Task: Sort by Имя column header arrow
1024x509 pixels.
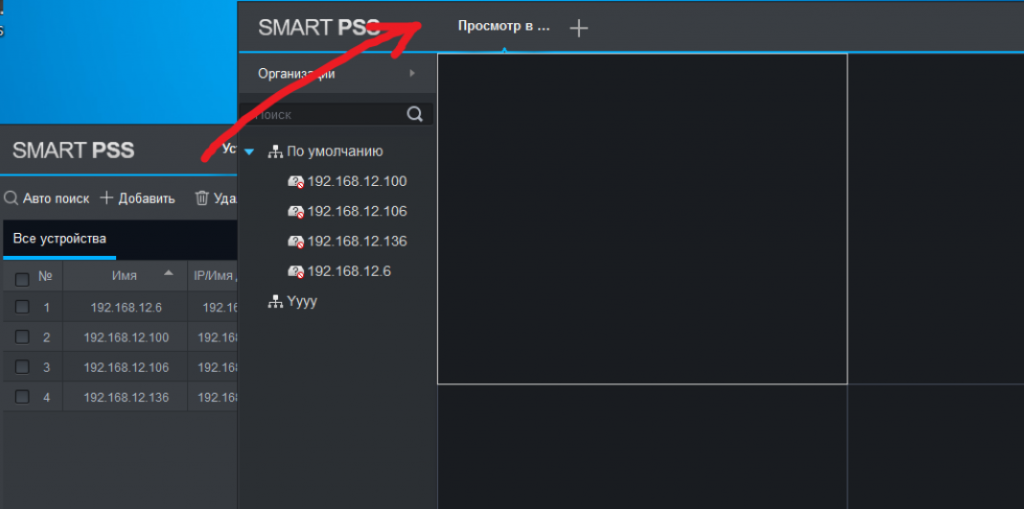Action: [168, 274]
